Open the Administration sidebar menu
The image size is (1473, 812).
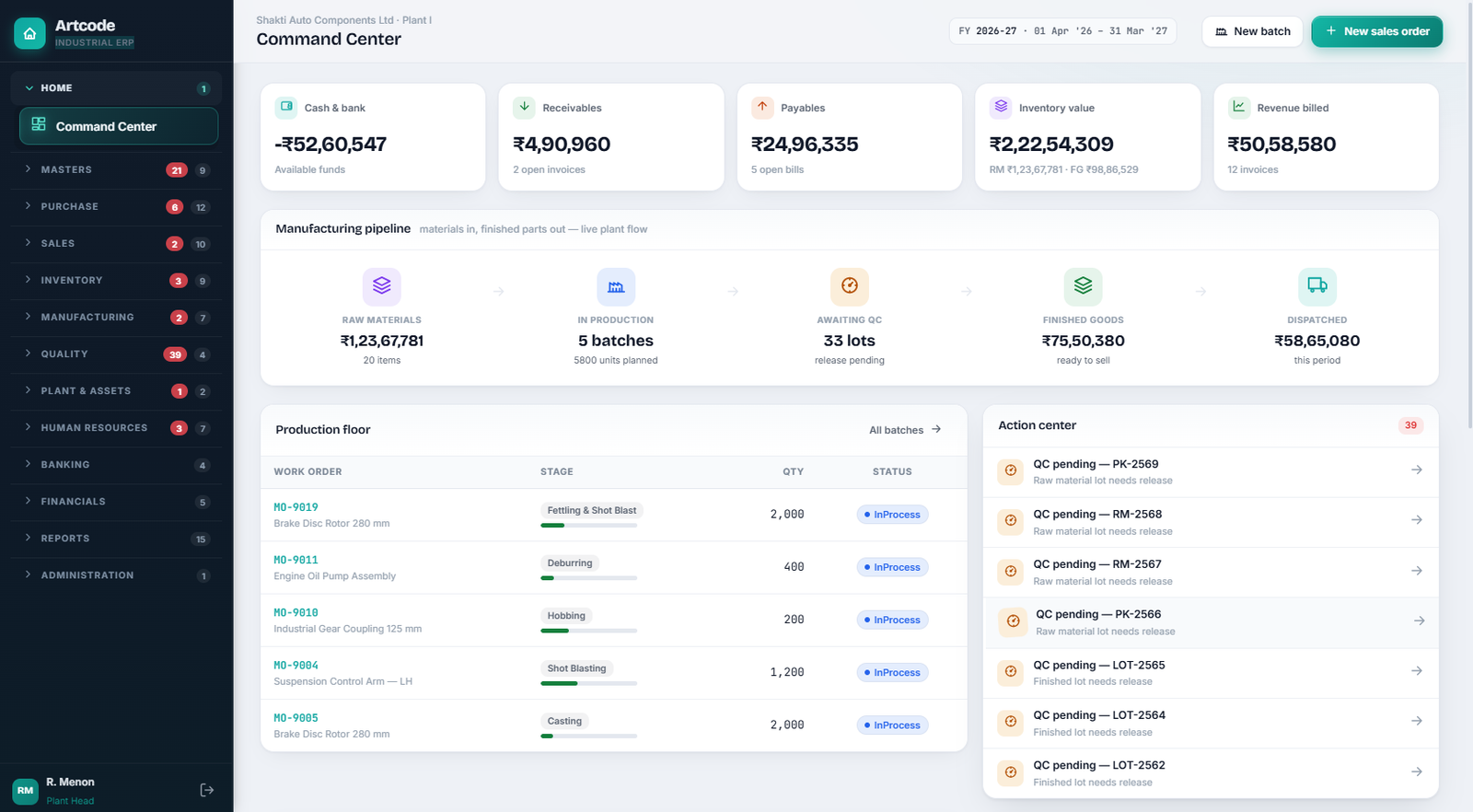(116, 574)
